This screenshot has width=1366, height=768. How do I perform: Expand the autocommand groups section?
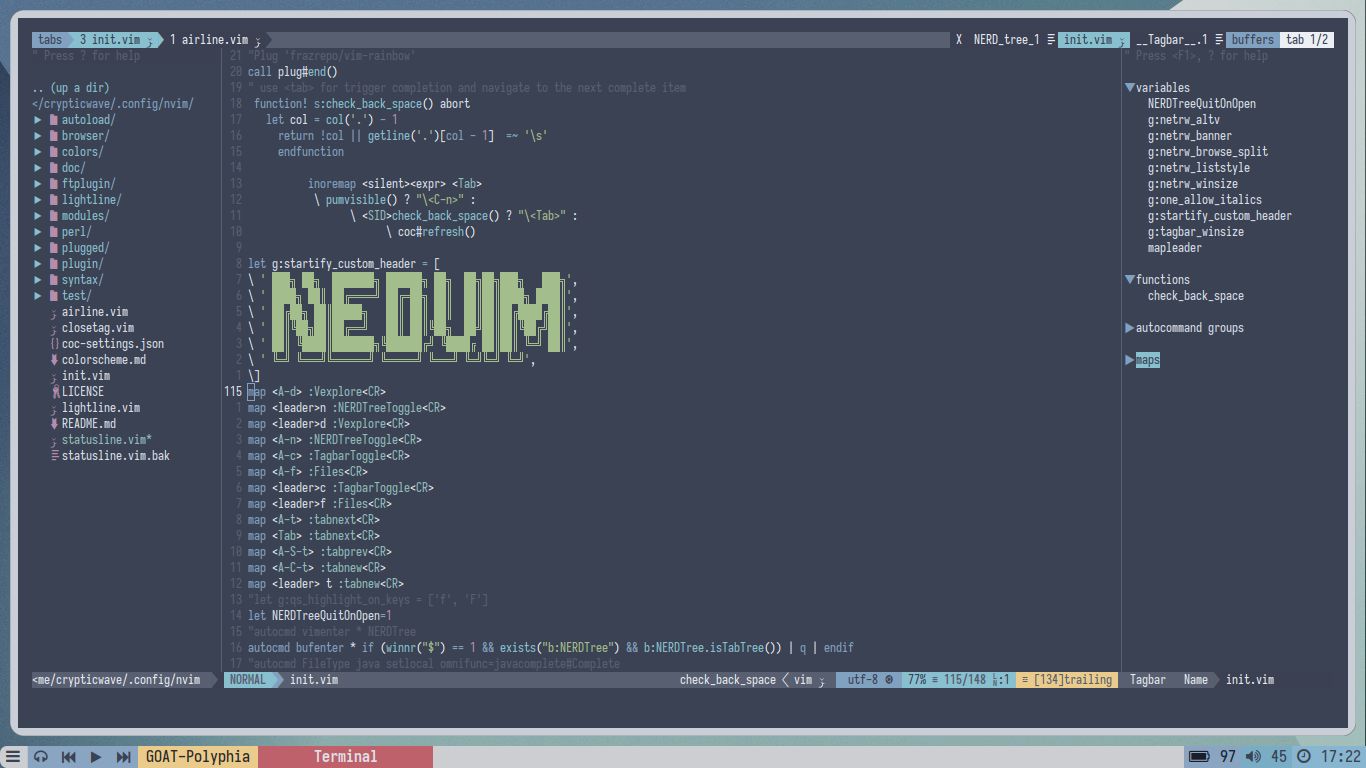(1130, 328)
